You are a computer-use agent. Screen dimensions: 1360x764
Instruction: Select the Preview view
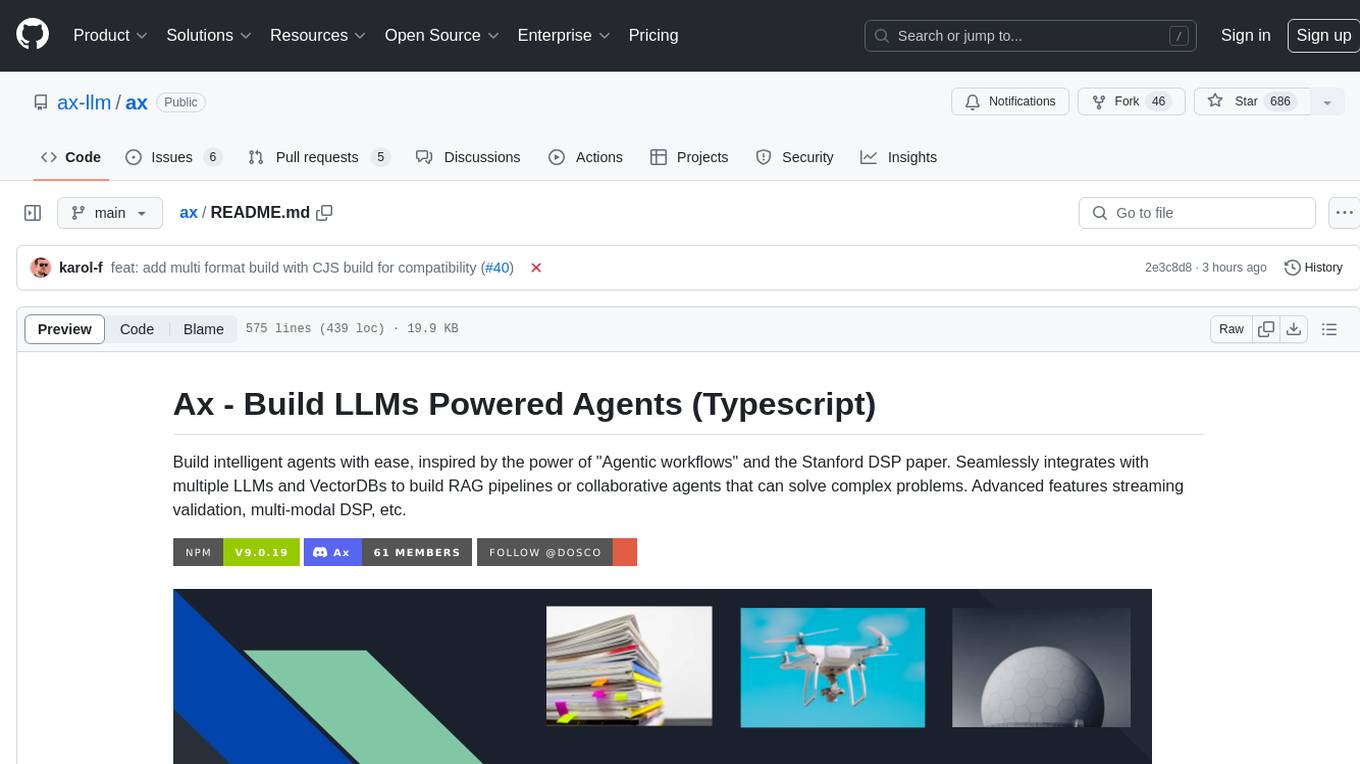pos(65,329)
